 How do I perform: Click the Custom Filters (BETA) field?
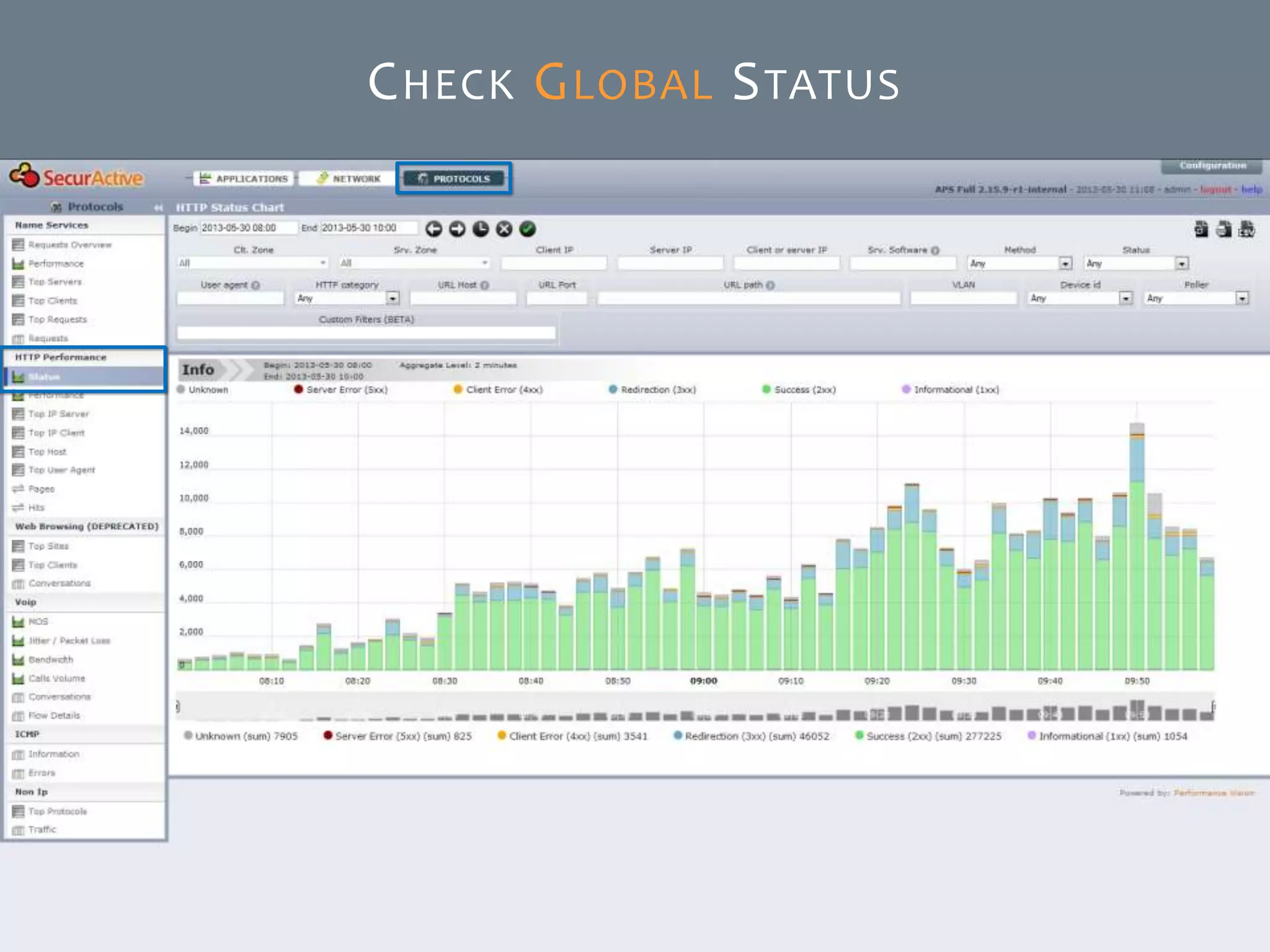[x=366, y=333]
